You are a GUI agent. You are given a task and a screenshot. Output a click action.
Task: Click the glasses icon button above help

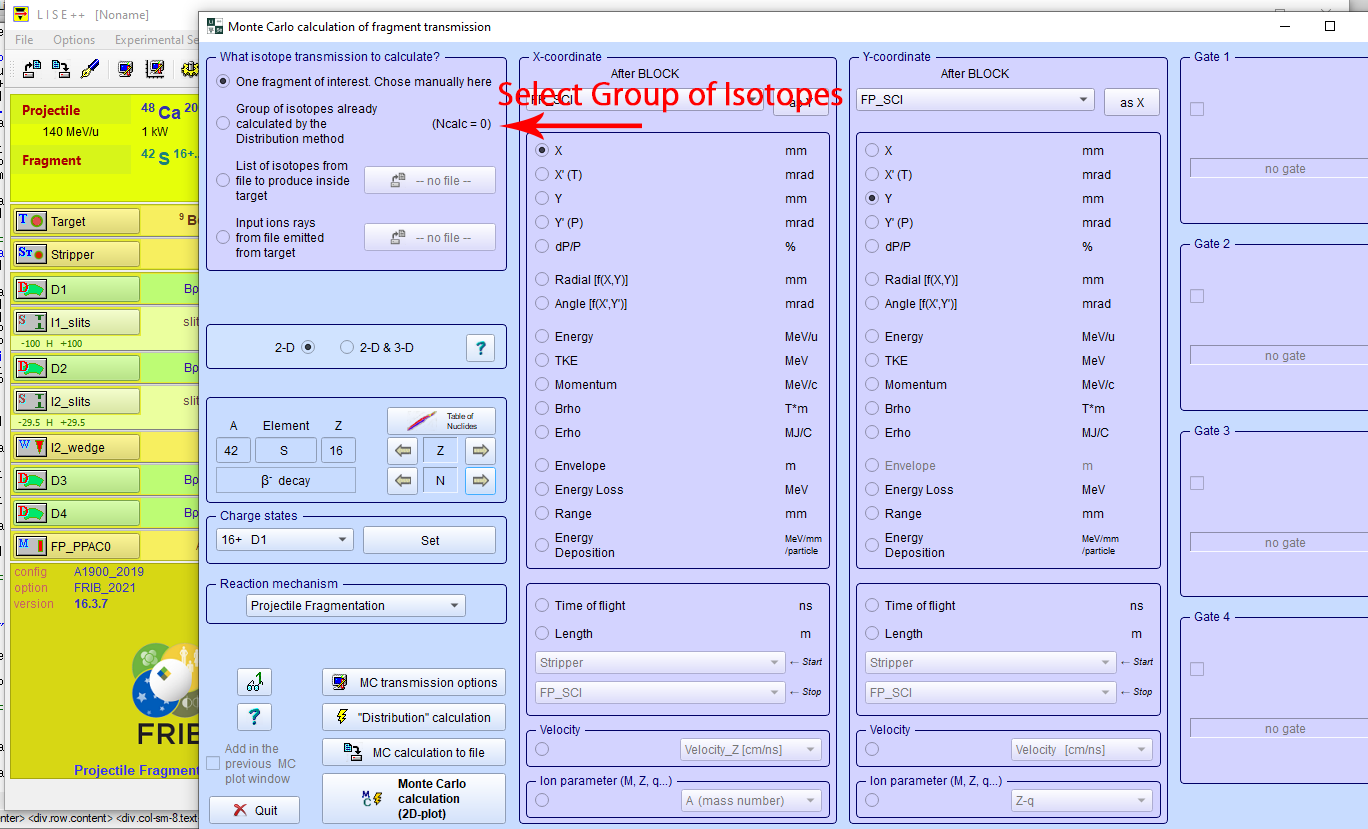tap(254, 683)
